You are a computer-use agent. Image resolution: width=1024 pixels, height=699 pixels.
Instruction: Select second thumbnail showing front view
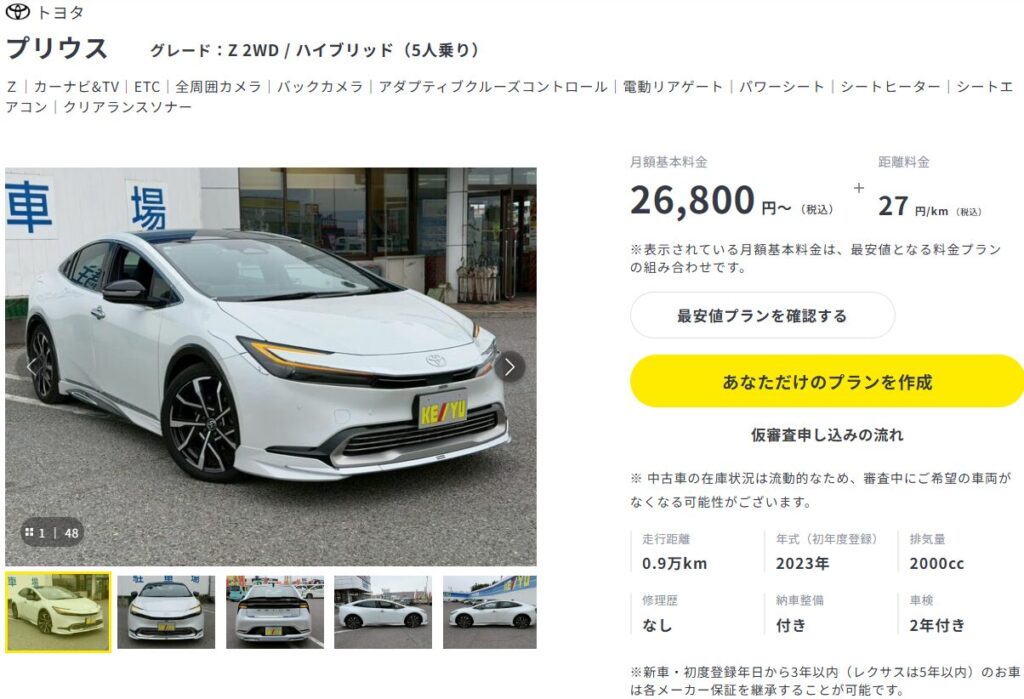pyautogui.click(x=166, y=612)
